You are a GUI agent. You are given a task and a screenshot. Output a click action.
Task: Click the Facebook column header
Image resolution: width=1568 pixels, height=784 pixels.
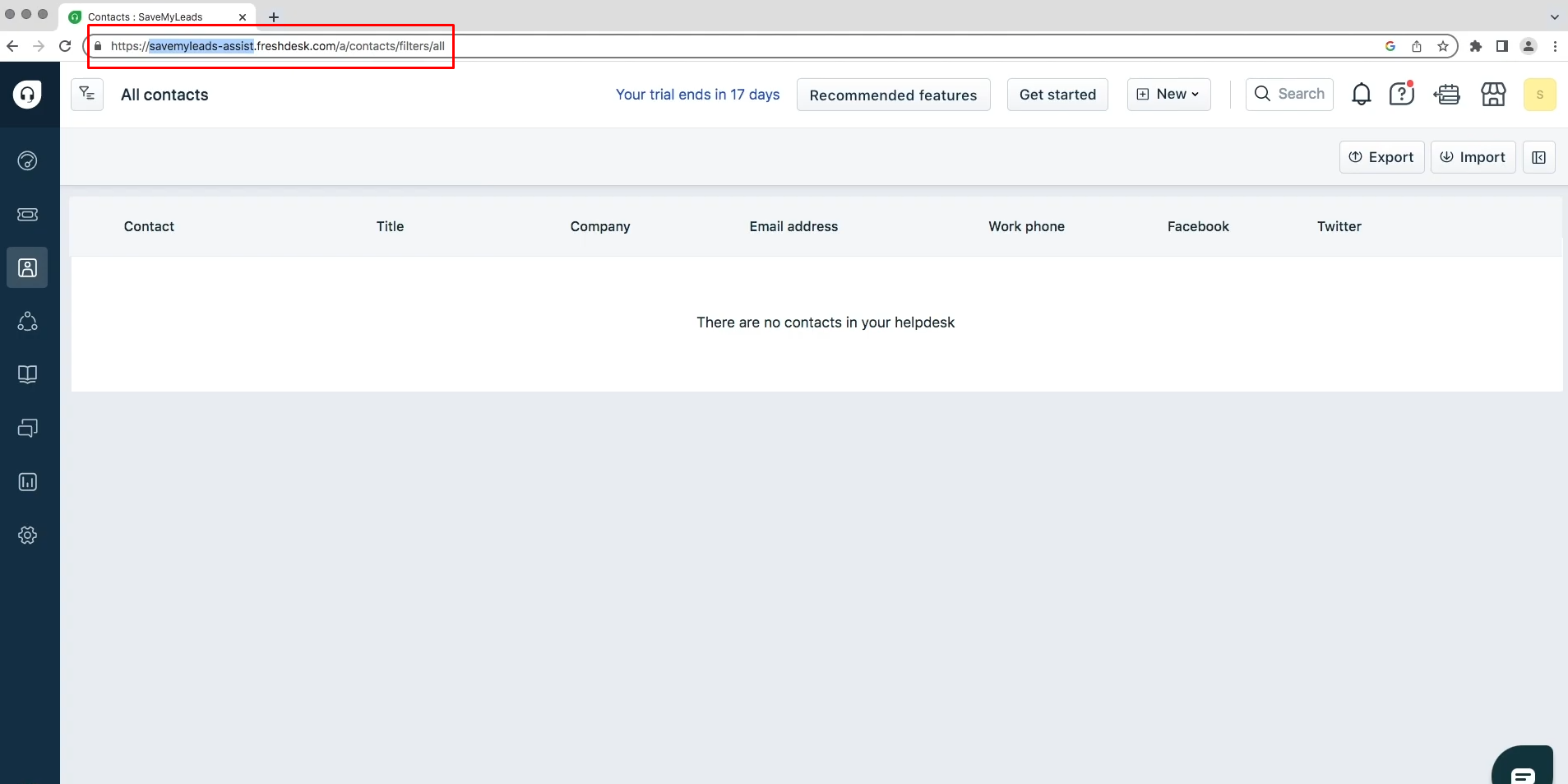coord(1198,226)
